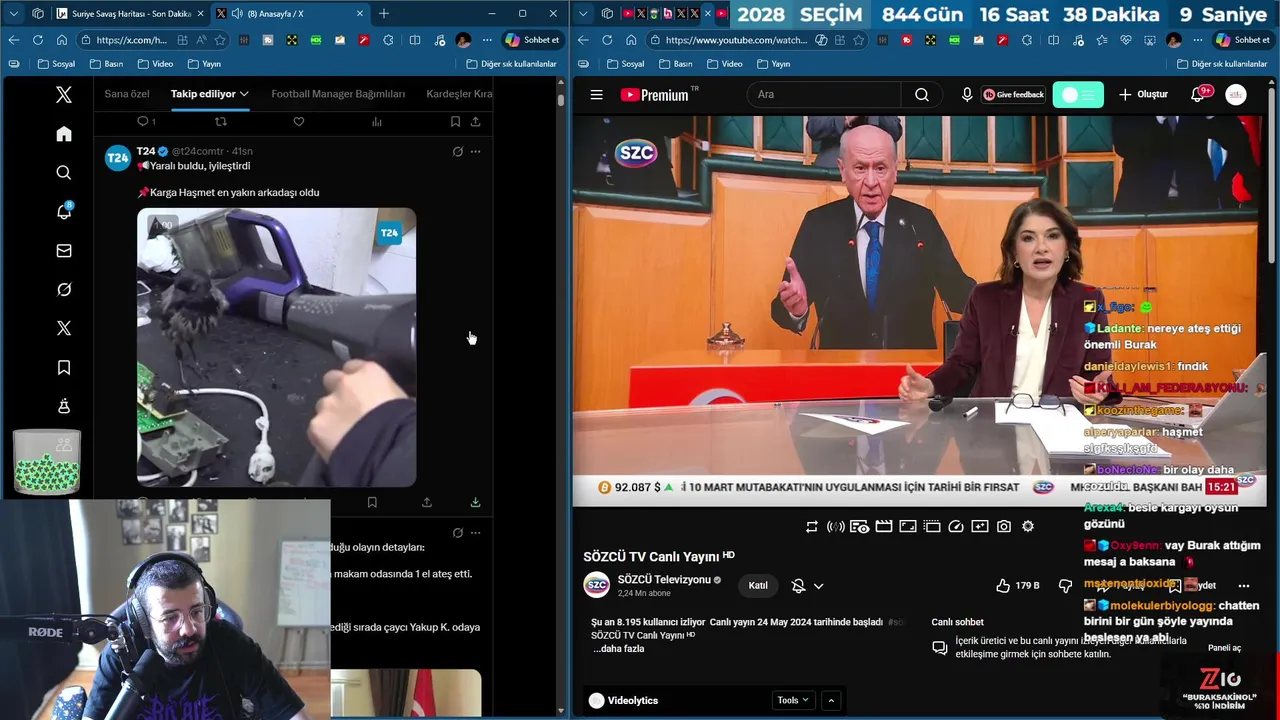Open tab list chevron in left Edge window
Image resolution: width=1280 pixels, height=720 pixels.
12,14
